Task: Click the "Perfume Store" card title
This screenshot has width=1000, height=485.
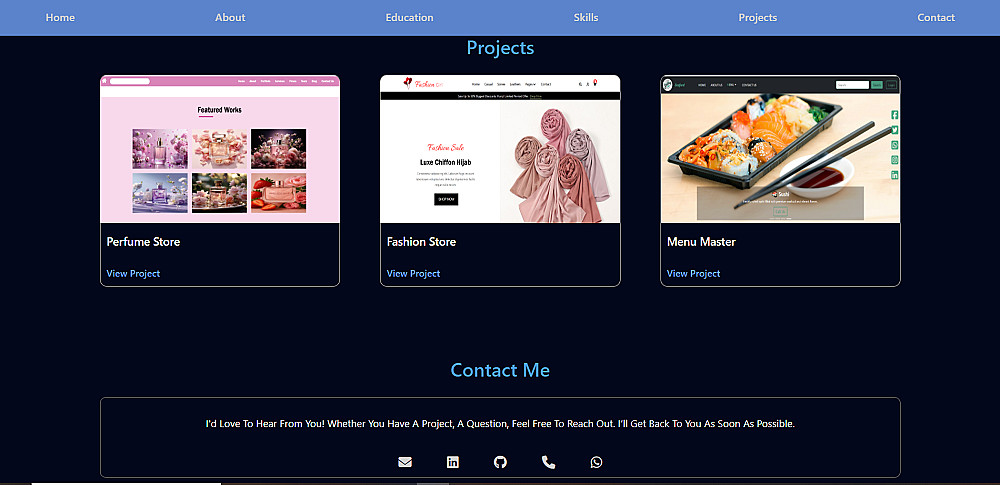Action: click(143, 242)
